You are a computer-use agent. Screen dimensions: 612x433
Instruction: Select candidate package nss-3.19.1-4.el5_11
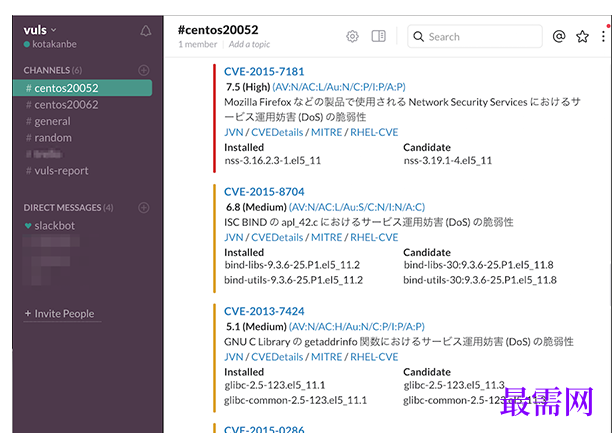point(448,160)
